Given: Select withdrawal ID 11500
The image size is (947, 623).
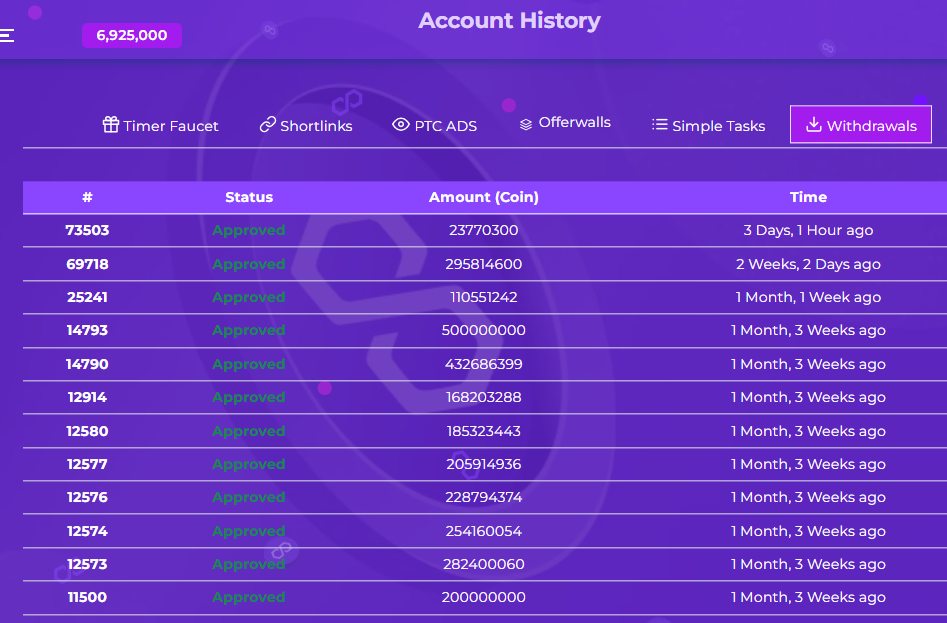Looking at the screenshot, I should (x=88, y=598).
